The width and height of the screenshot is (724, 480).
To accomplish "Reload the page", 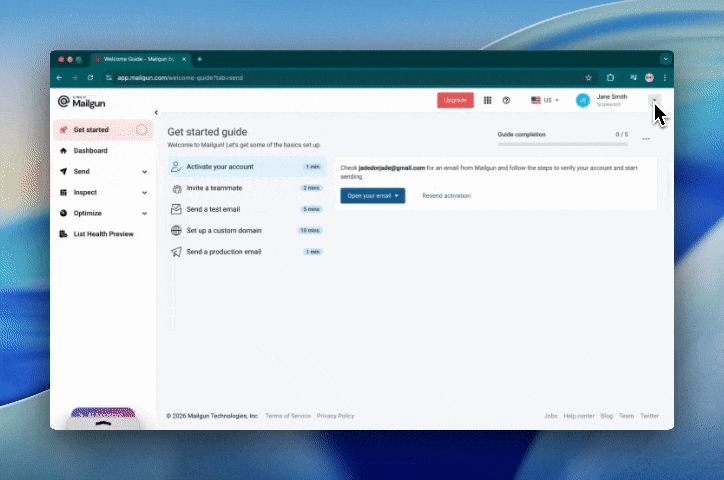I will pos(90,78).
